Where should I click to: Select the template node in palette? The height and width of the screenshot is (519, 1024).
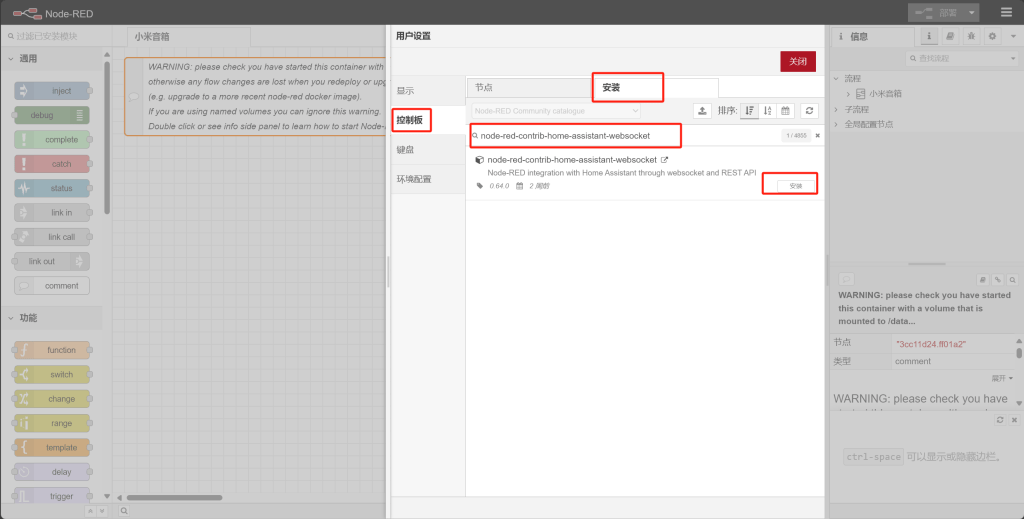pos(52,448)
